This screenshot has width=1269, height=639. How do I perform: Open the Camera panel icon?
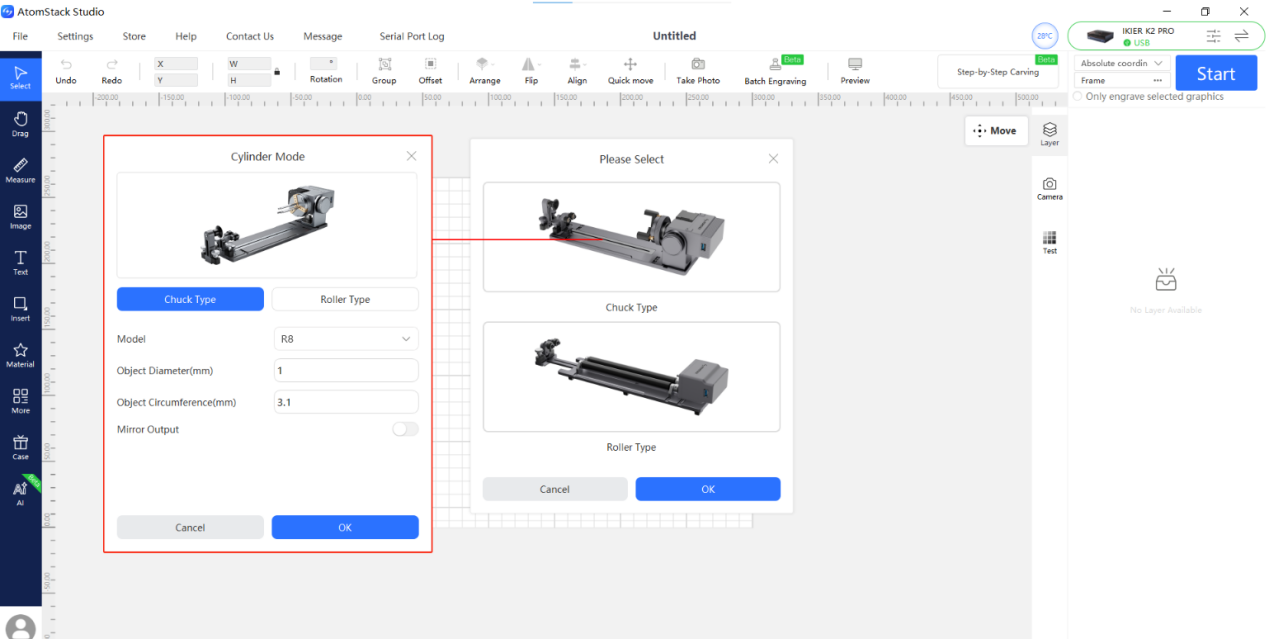(1049, 188)
